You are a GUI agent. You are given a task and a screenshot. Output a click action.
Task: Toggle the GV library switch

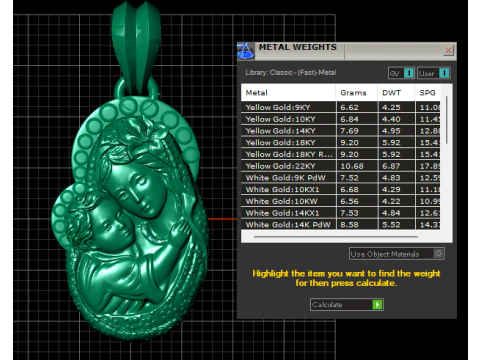pos(401,73)
